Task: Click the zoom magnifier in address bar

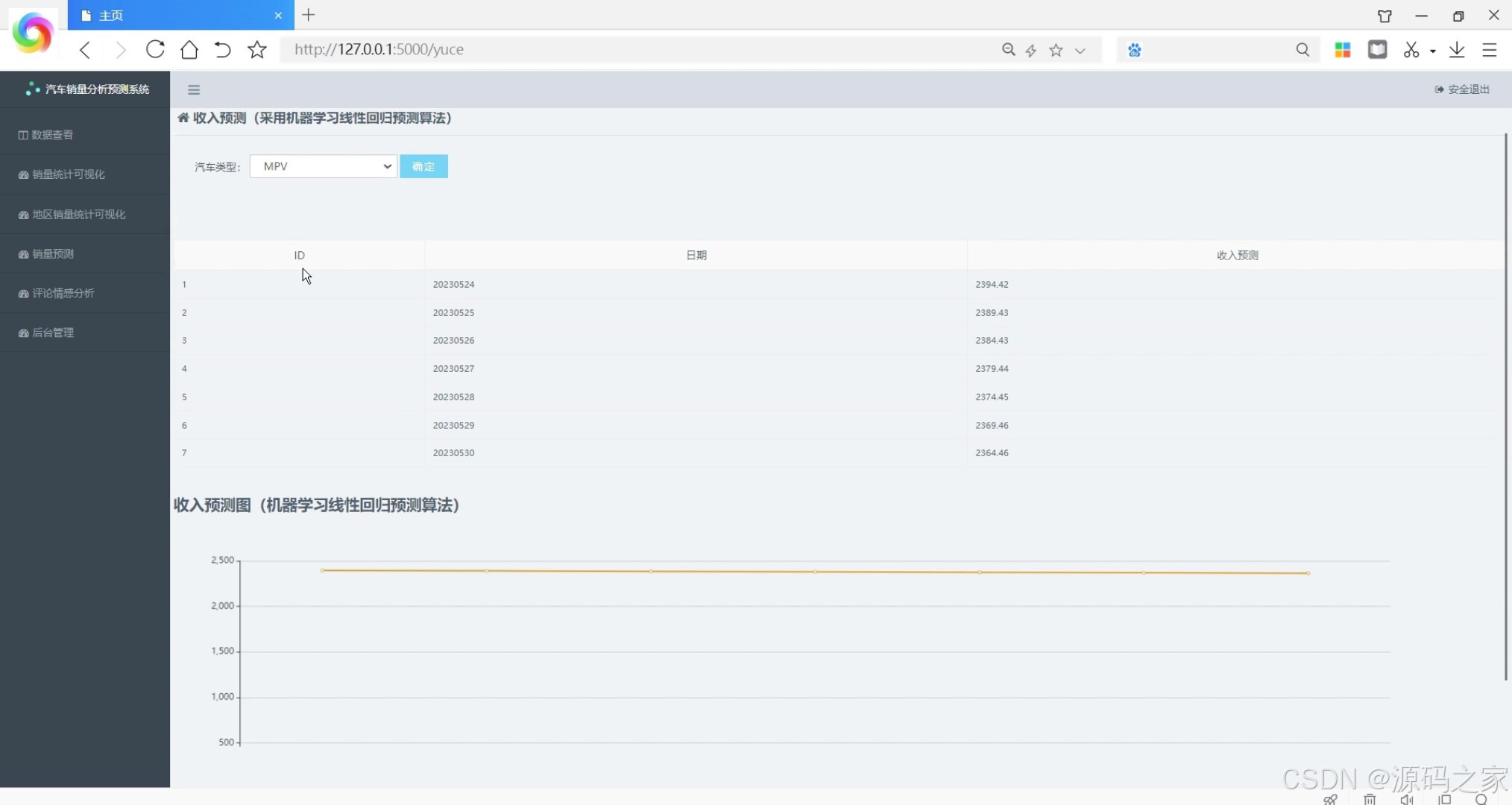Action: coord(1008,49)
